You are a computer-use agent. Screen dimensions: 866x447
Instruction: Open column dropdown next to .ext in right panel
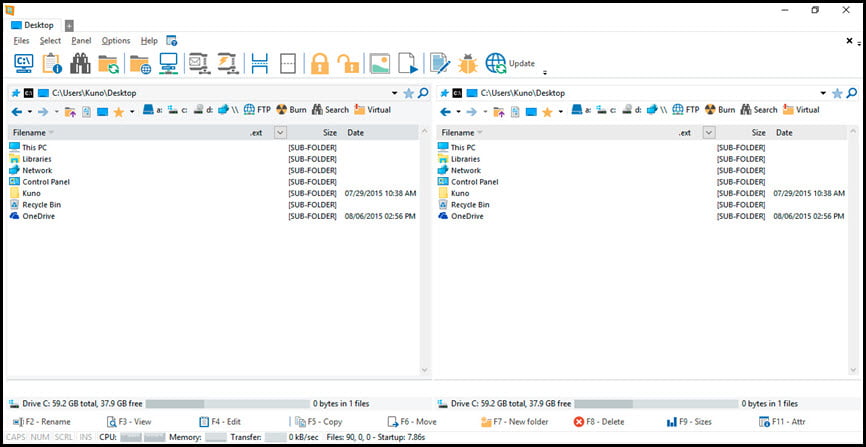coord(709,133)
